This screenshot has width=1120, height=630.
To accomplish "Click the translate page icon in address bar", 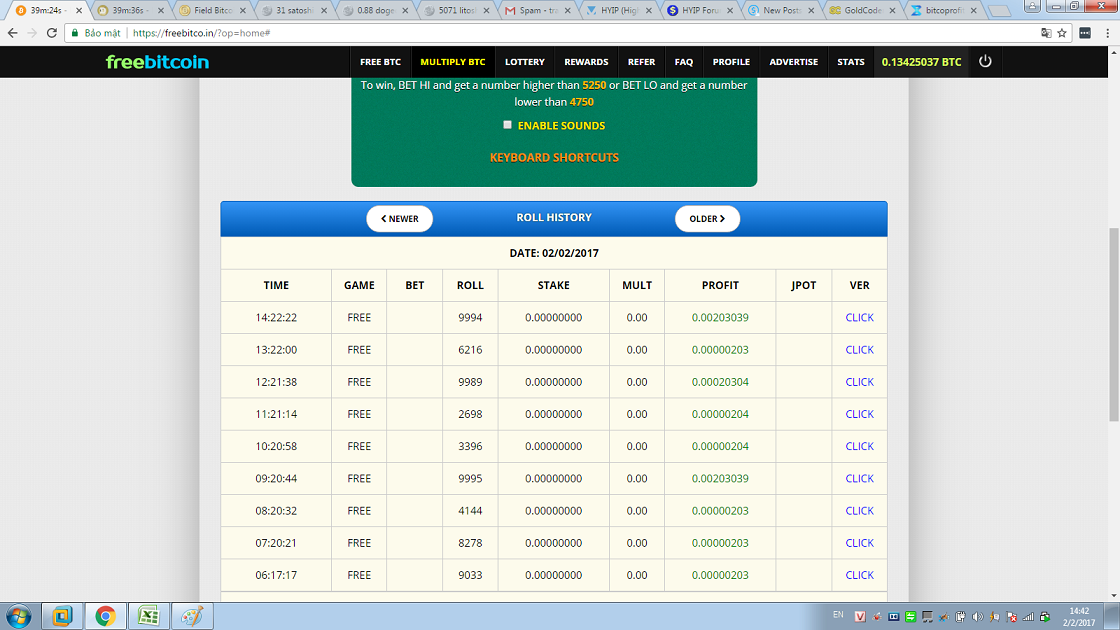I will [1045, 33].
